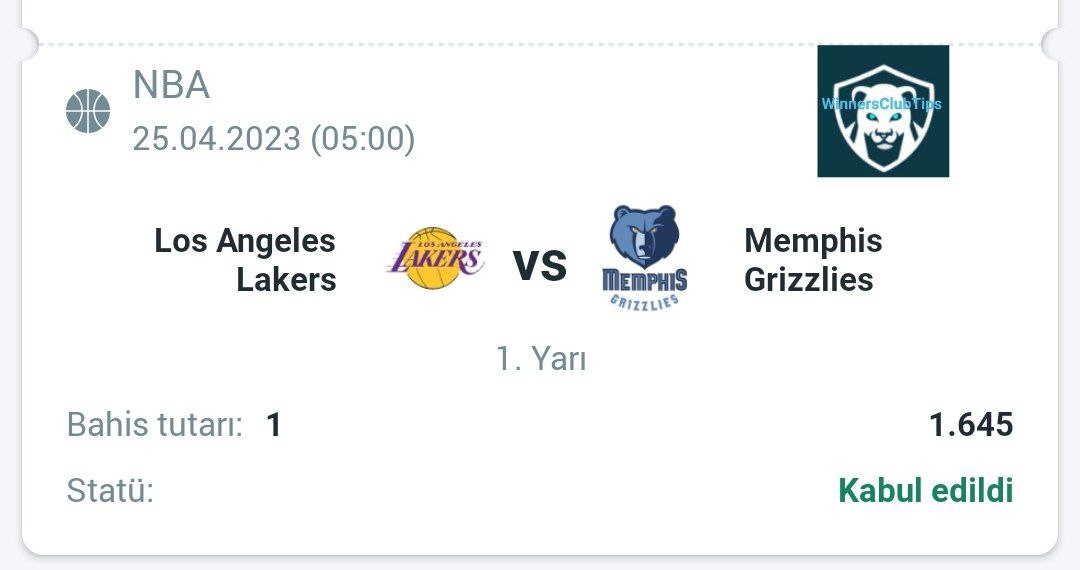The width and height of the screenshot is (1080, 570).
Task: Open the Los Angeles Lakers team name
Action: tap(245, 260)
